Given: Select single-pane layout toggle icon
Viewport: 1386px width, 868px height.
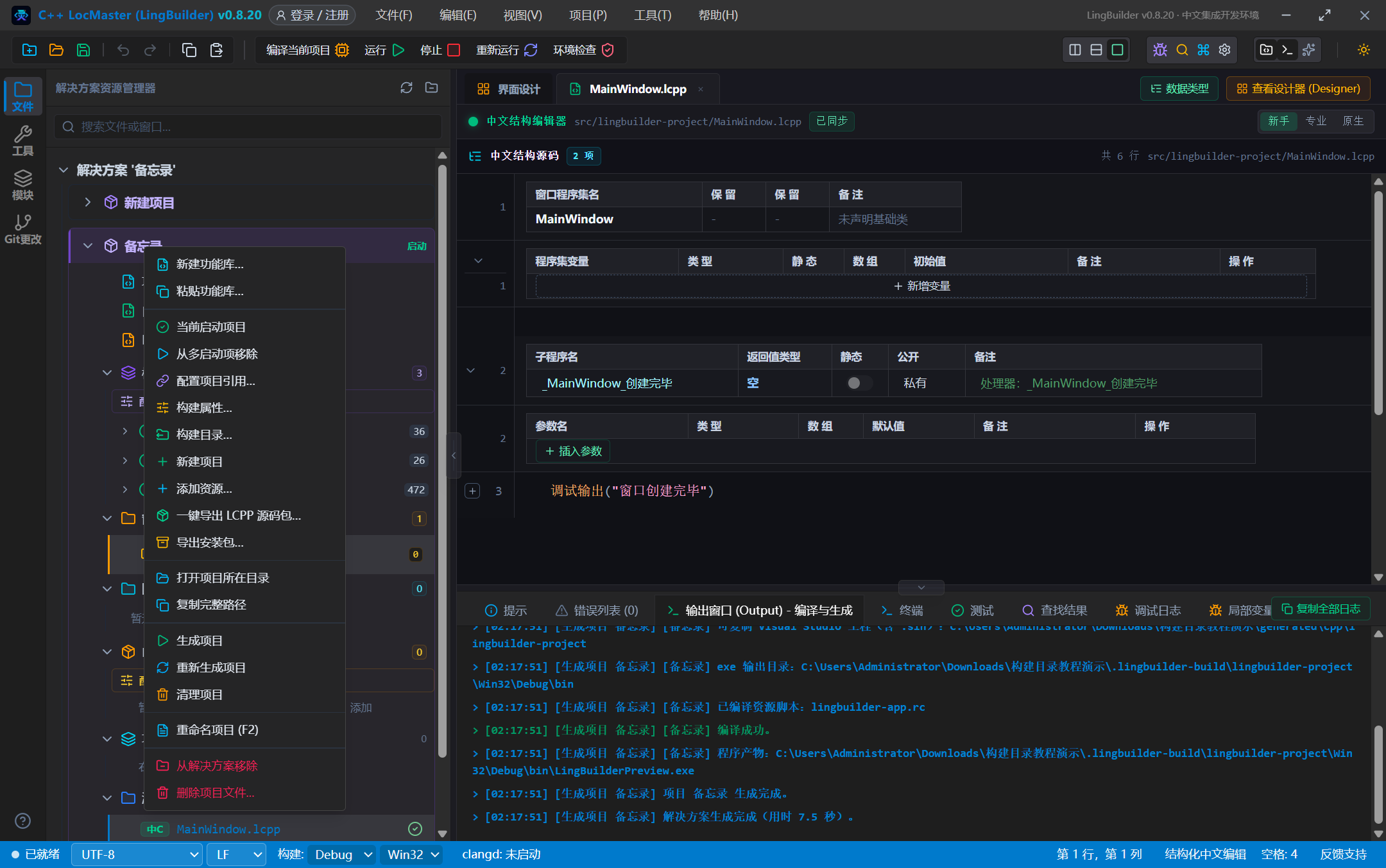Looking at the screenshot, I should (x=1118, y=50).
